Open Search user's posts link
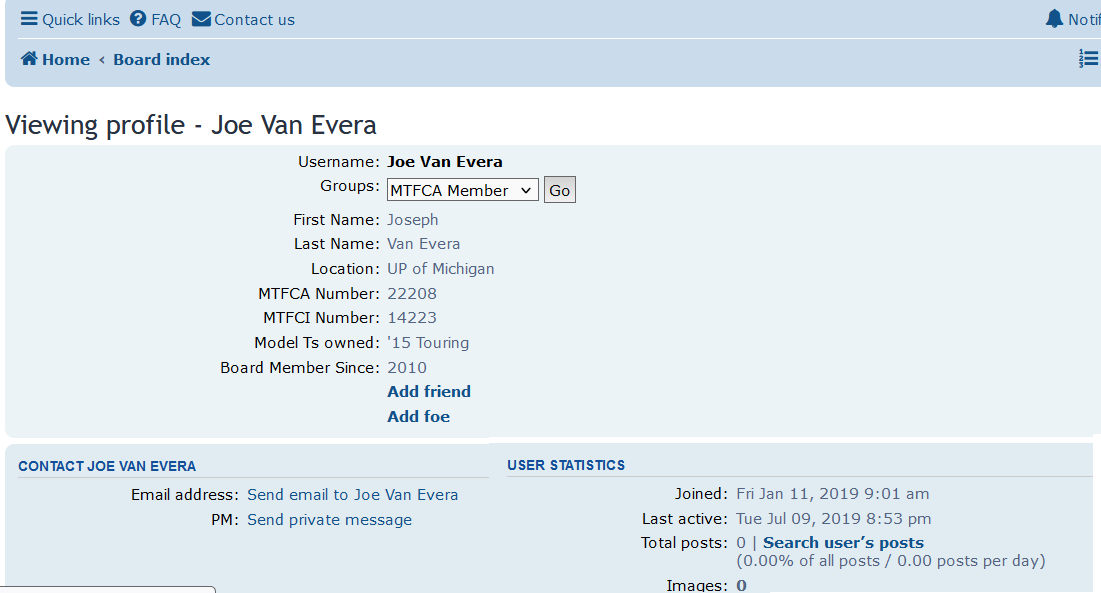Viewport: 1101px width, 593px height. click(843, 543)
